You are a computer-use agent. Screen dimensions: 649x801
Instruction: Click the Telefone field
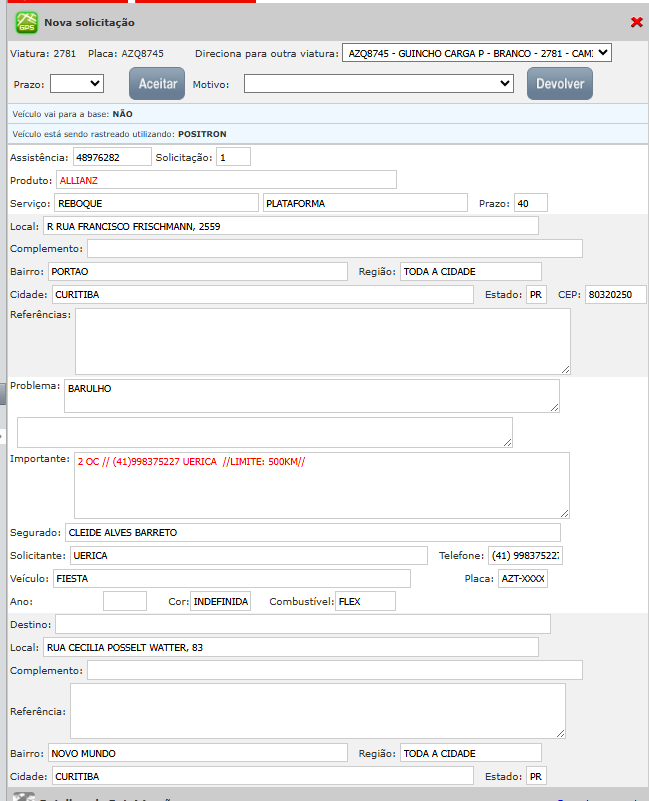(525, 555)
